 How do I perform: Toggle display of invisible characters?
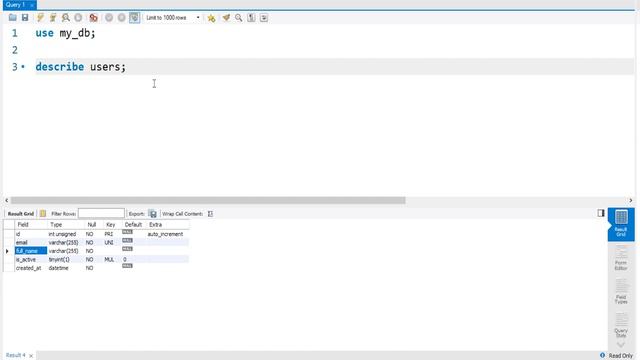coord(251,18)
